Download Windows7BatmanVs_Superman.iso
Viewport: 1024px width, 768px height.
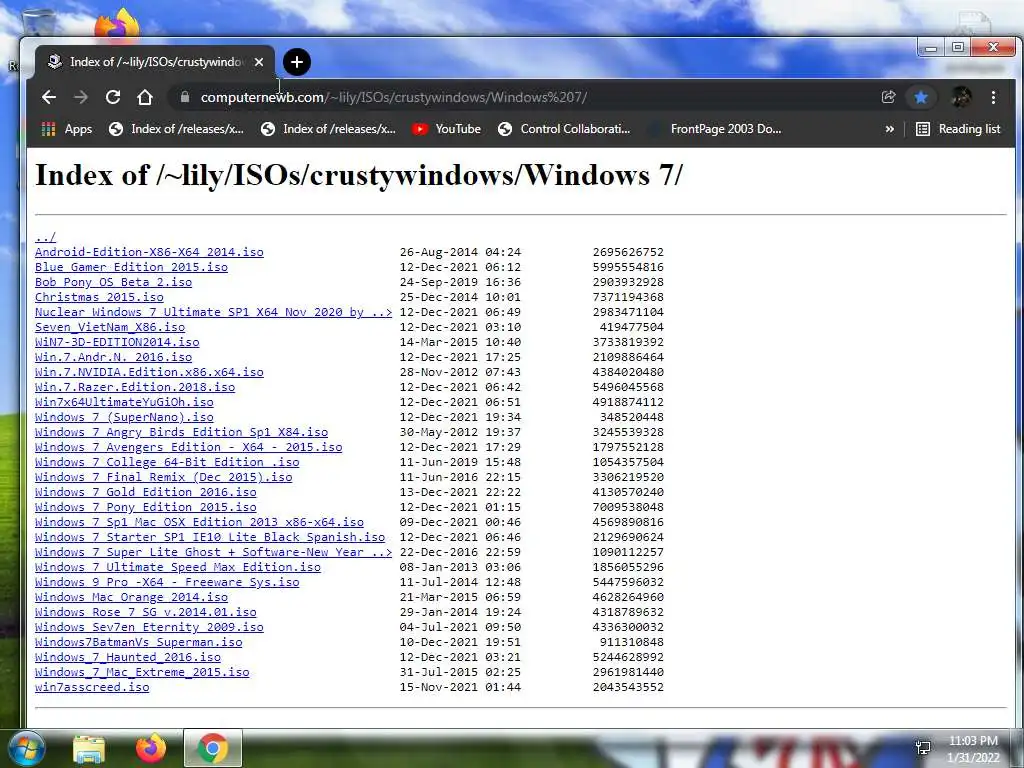(x=138, y=643)
